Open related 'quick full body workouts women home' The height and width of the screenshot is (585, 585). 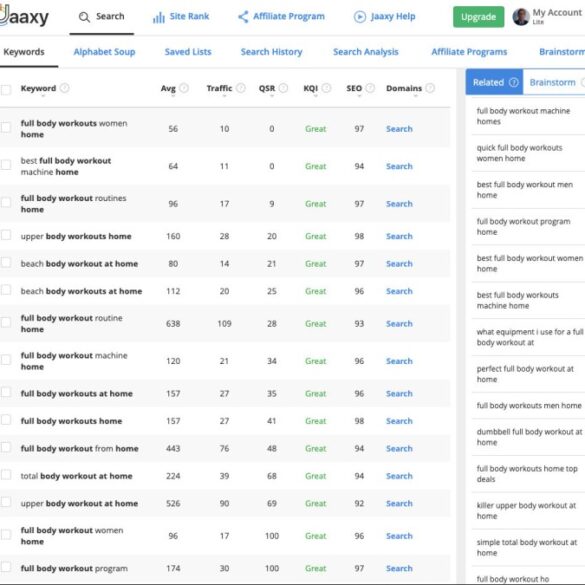pyautogui.click(x=519, y=153)
